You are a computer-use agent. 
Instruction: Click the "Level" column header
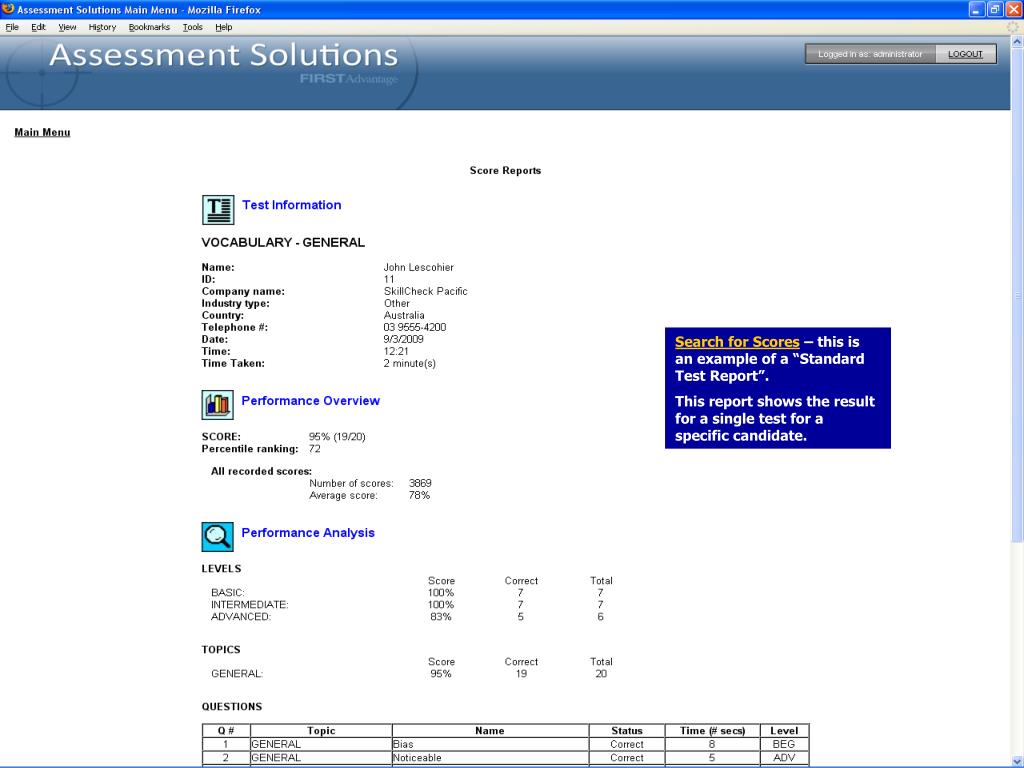point(784,731)
